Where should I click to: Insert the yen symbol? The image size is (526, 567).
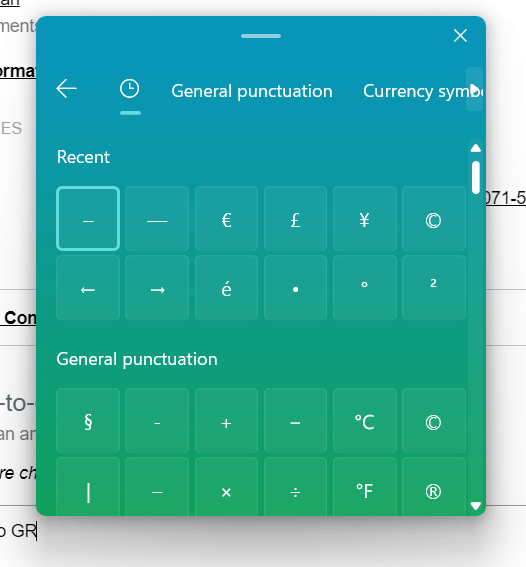[364, 219]
